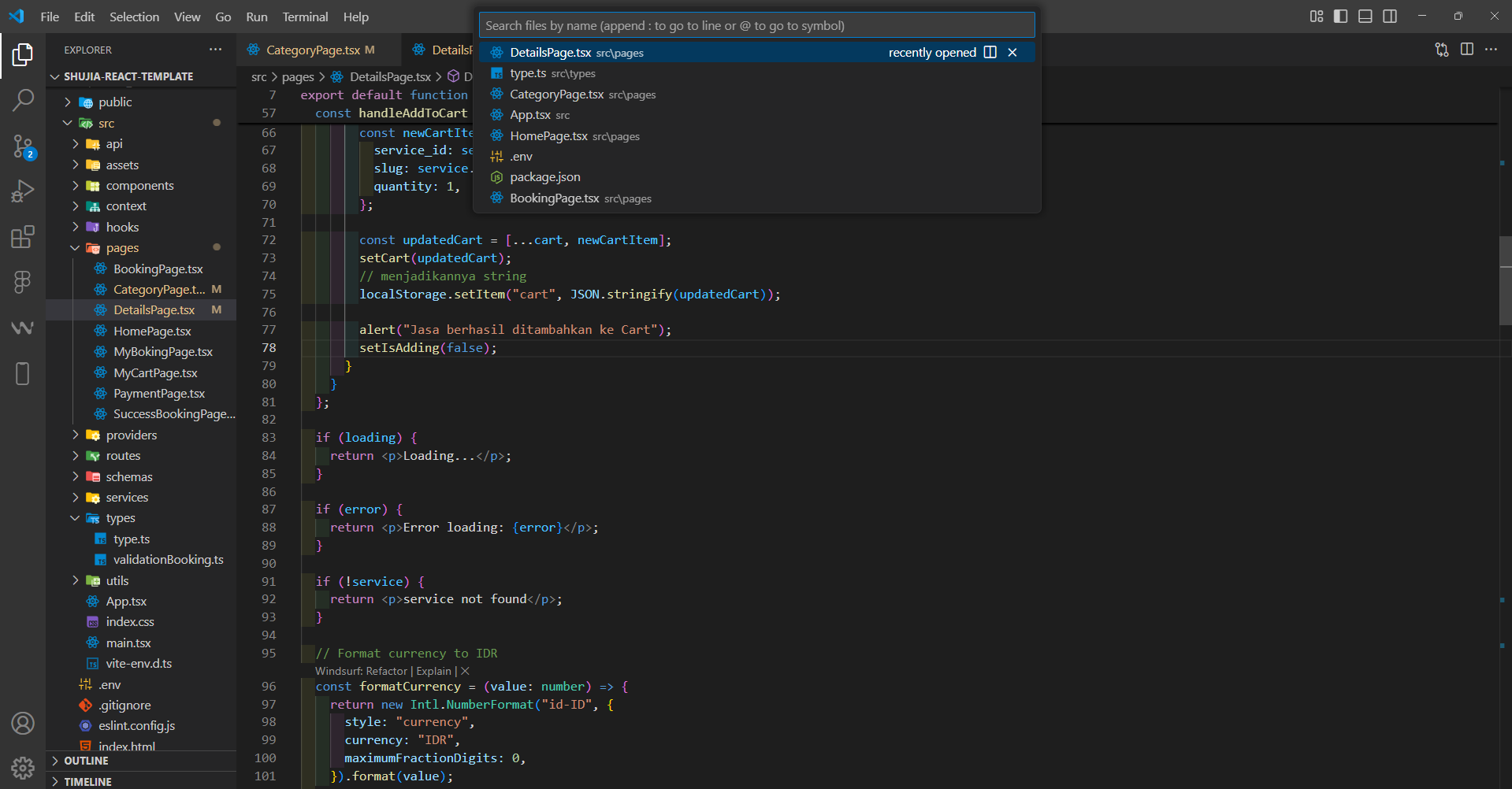Click src breadcrumb in editor path

[x=258, y=76]
